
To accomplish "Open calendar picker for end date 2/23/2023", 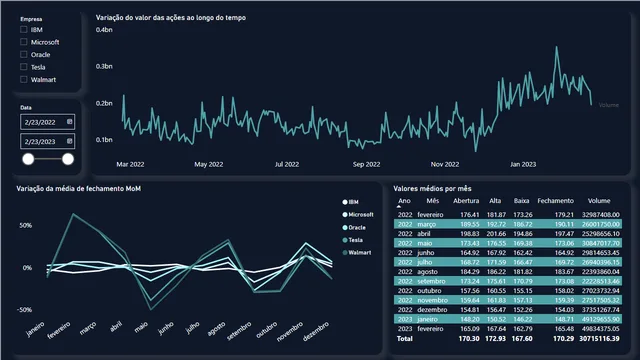I will pyautogui.click(x=69, y=141).
